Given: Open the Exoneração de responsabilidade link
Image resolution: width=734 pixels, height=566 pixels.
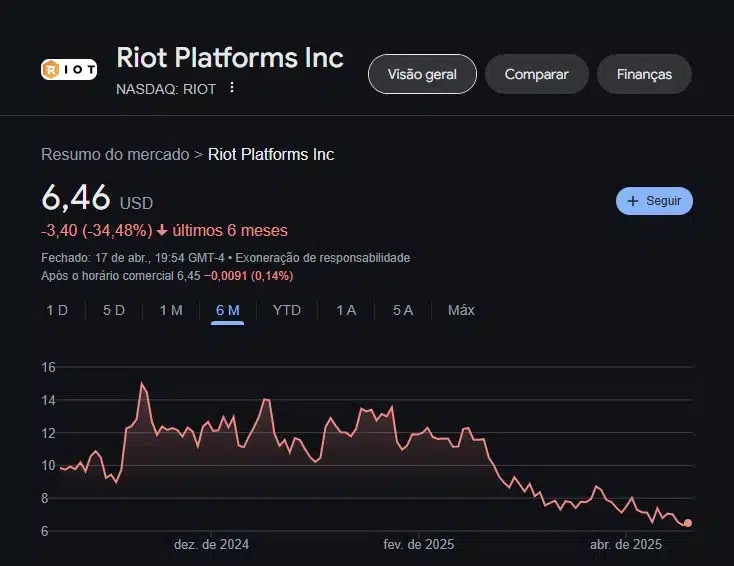Looking at the screenshot, I should (323, 258).
